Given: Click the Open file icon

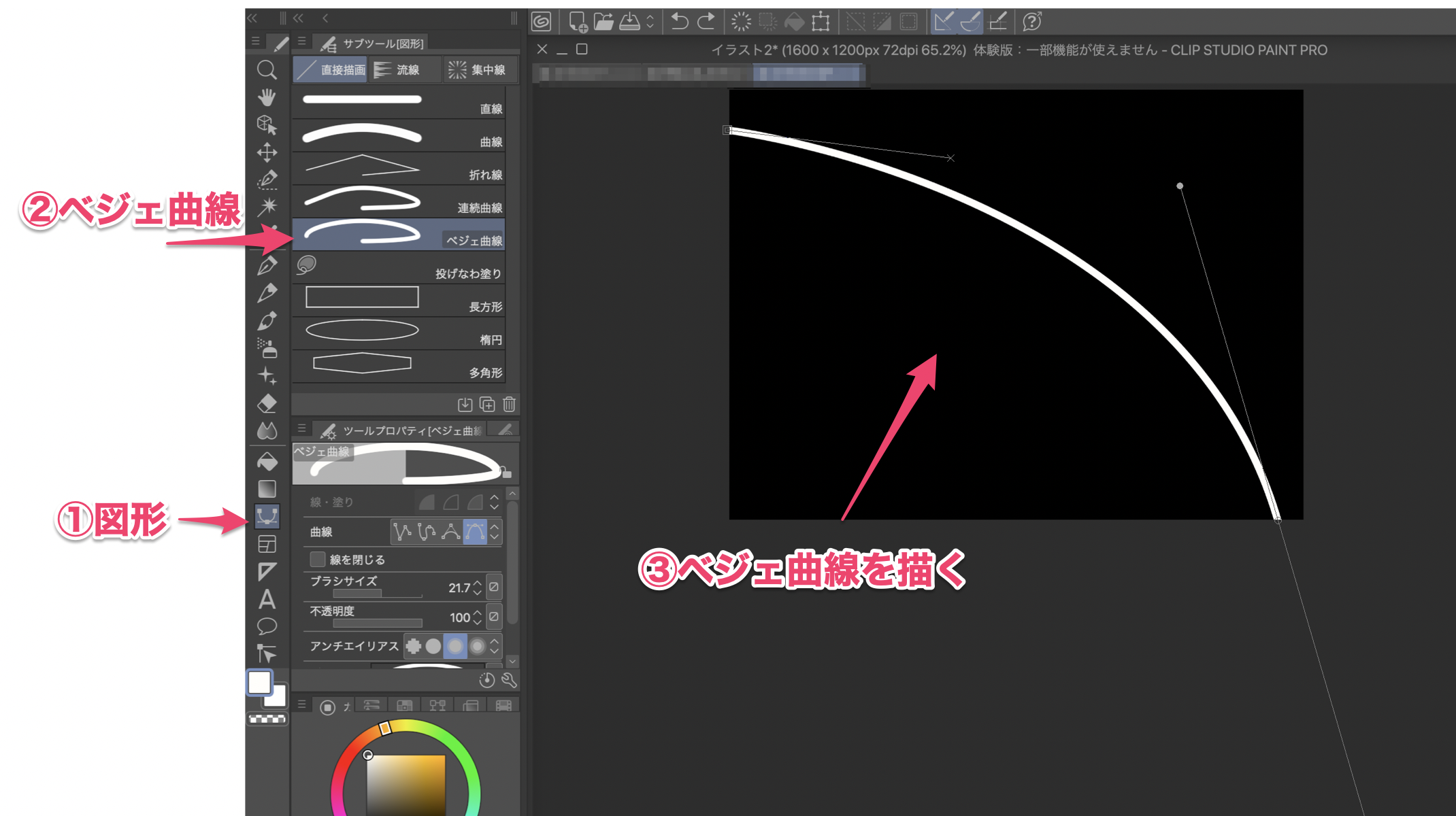Looking at the screenshot, I should (603, 22).
